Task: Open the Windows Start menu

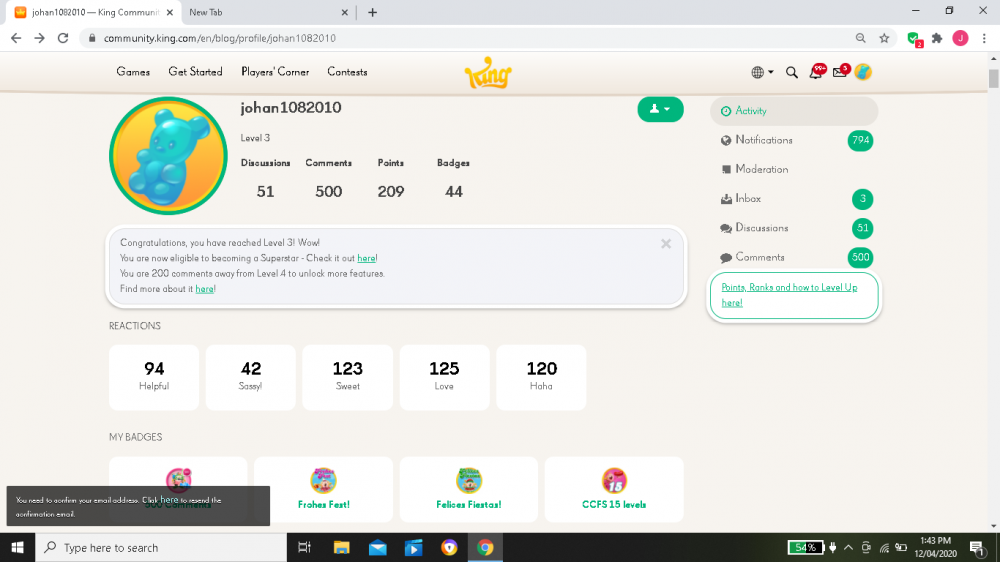Action: click(17, 547)
